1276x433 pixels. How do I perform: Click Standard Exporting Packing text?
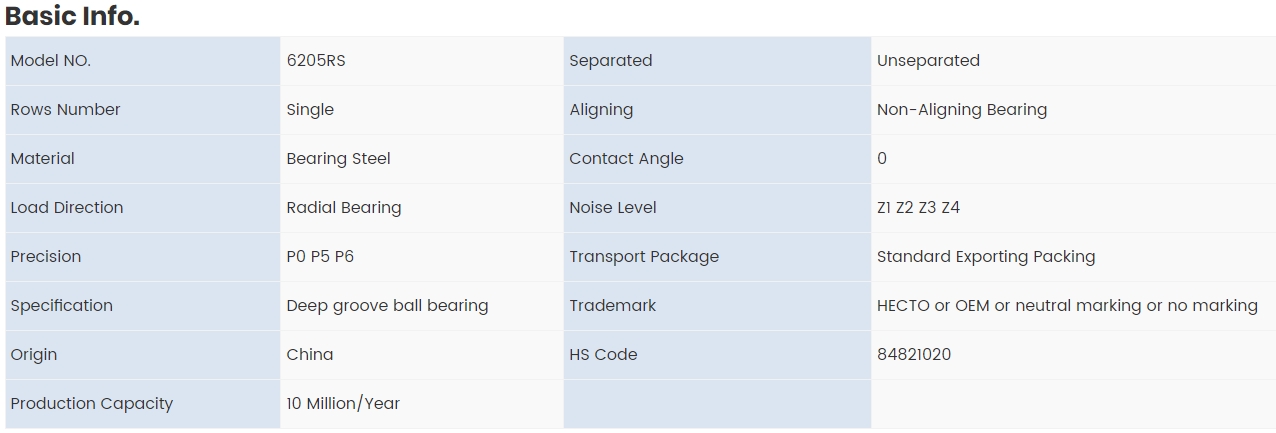coord(986,257)
